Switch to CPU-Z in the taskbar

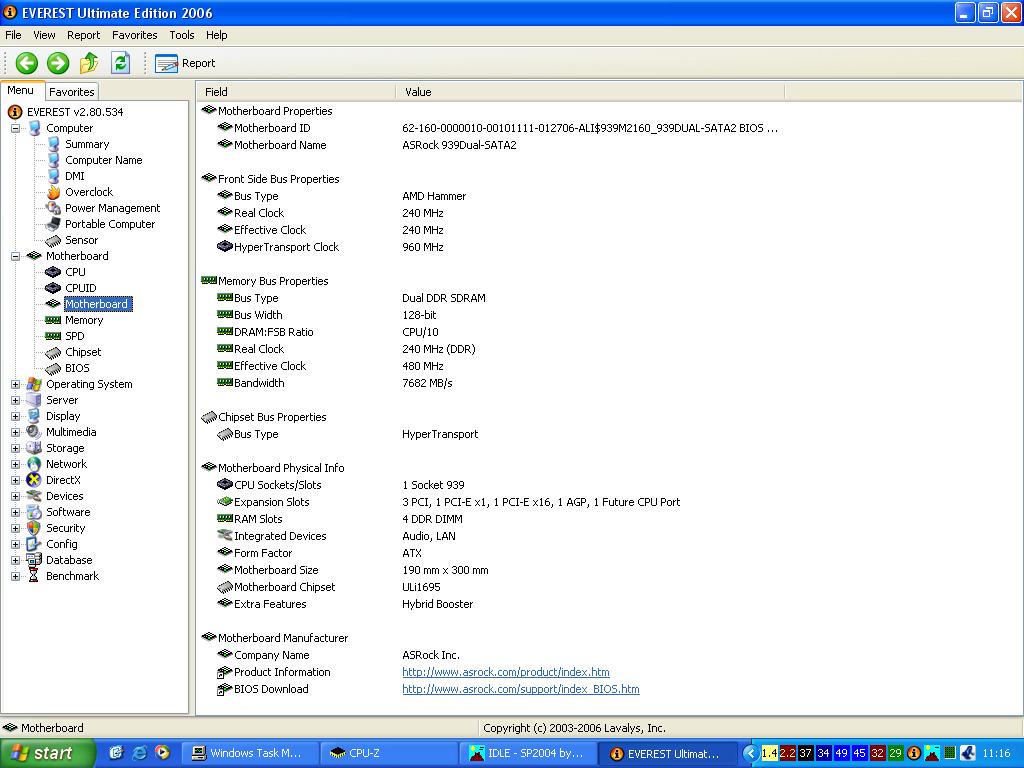coord(389,753)
